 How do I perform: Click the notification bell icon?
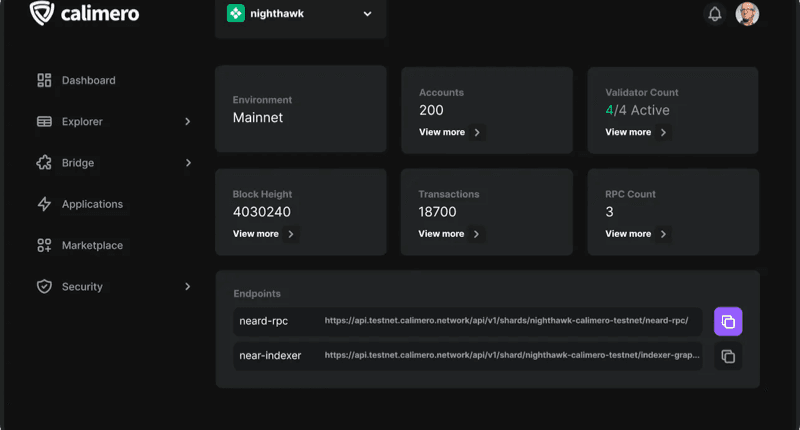715,14
